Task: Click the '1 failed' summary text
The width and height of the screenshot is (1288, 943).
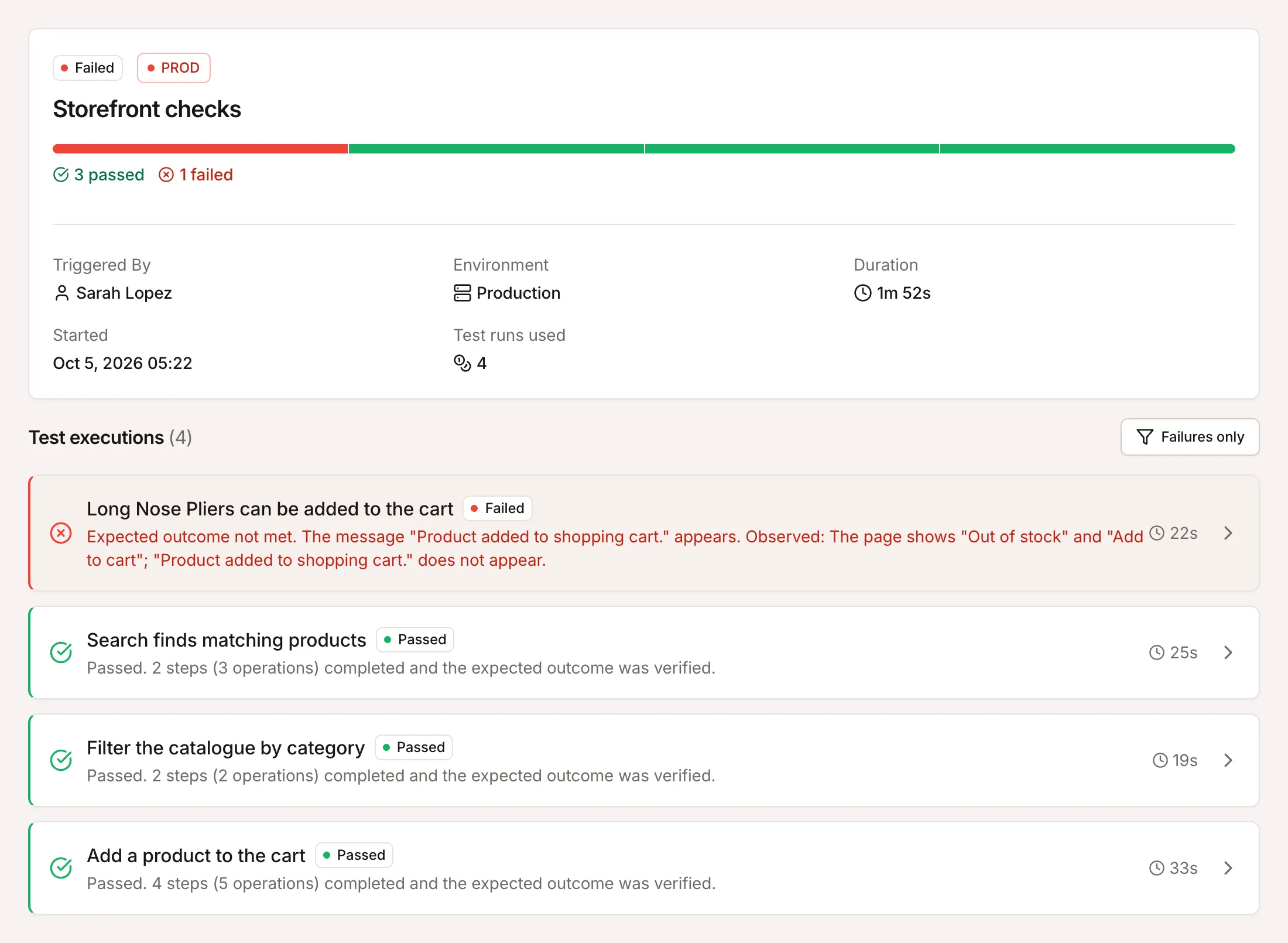Action: pyautogui.click(x=206, y=175)
